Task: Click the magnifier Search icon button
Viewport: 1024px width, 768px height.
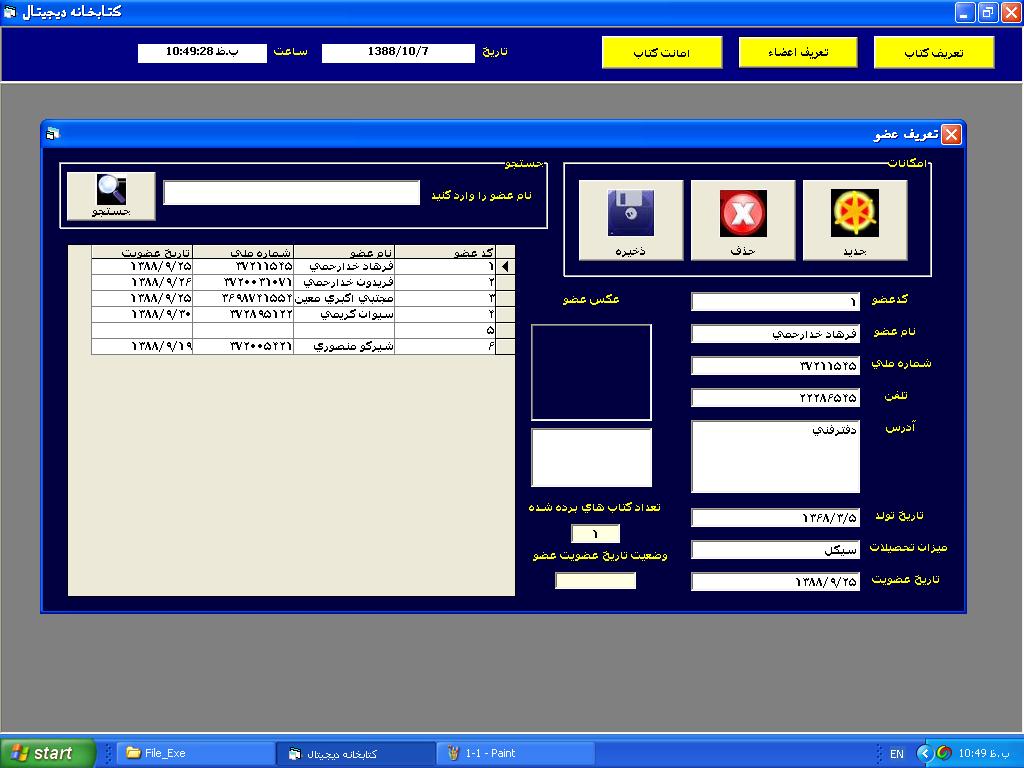Action: pyautogui.click(x=111, y=195)
